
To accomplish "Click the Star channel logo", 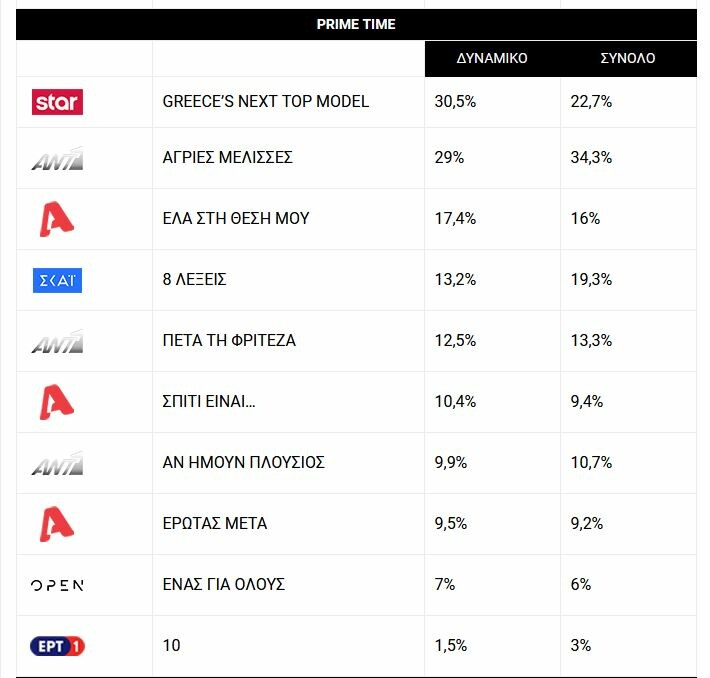I will pos(57,102).
